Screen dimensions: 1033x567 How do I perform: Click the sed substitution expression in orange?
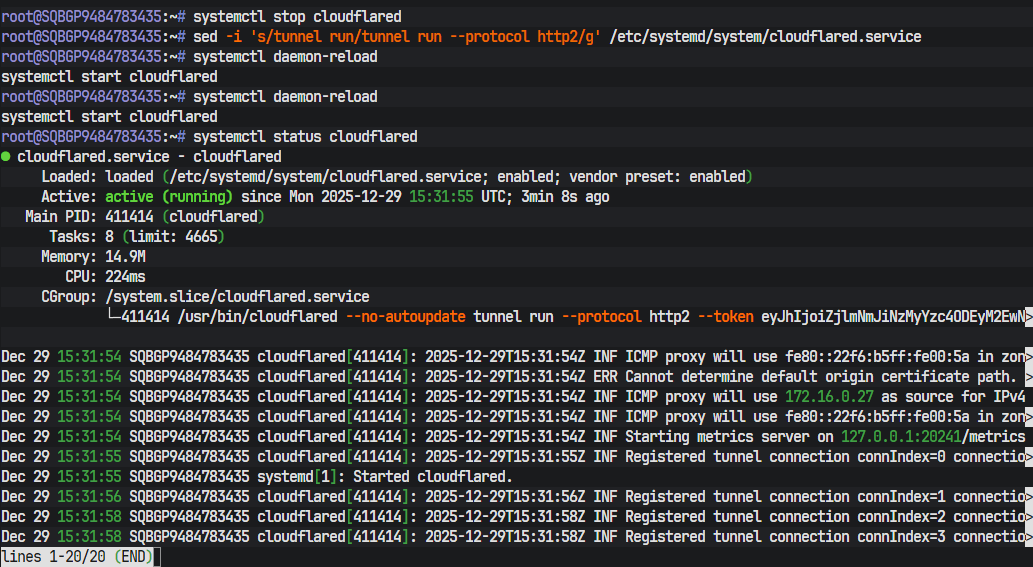coord(425,36)
